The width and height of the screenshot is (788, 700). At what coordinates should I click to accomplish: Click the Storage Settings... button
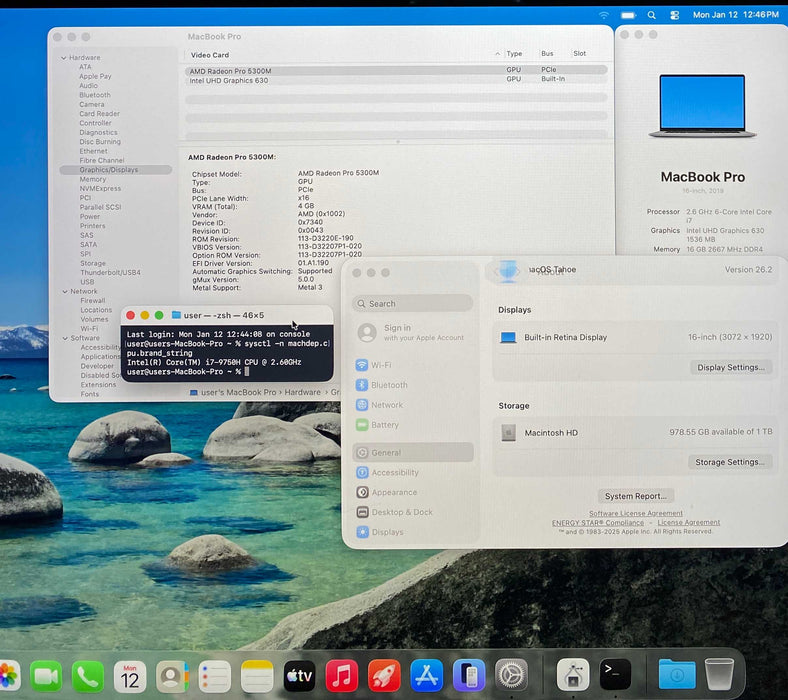point(730,462)
